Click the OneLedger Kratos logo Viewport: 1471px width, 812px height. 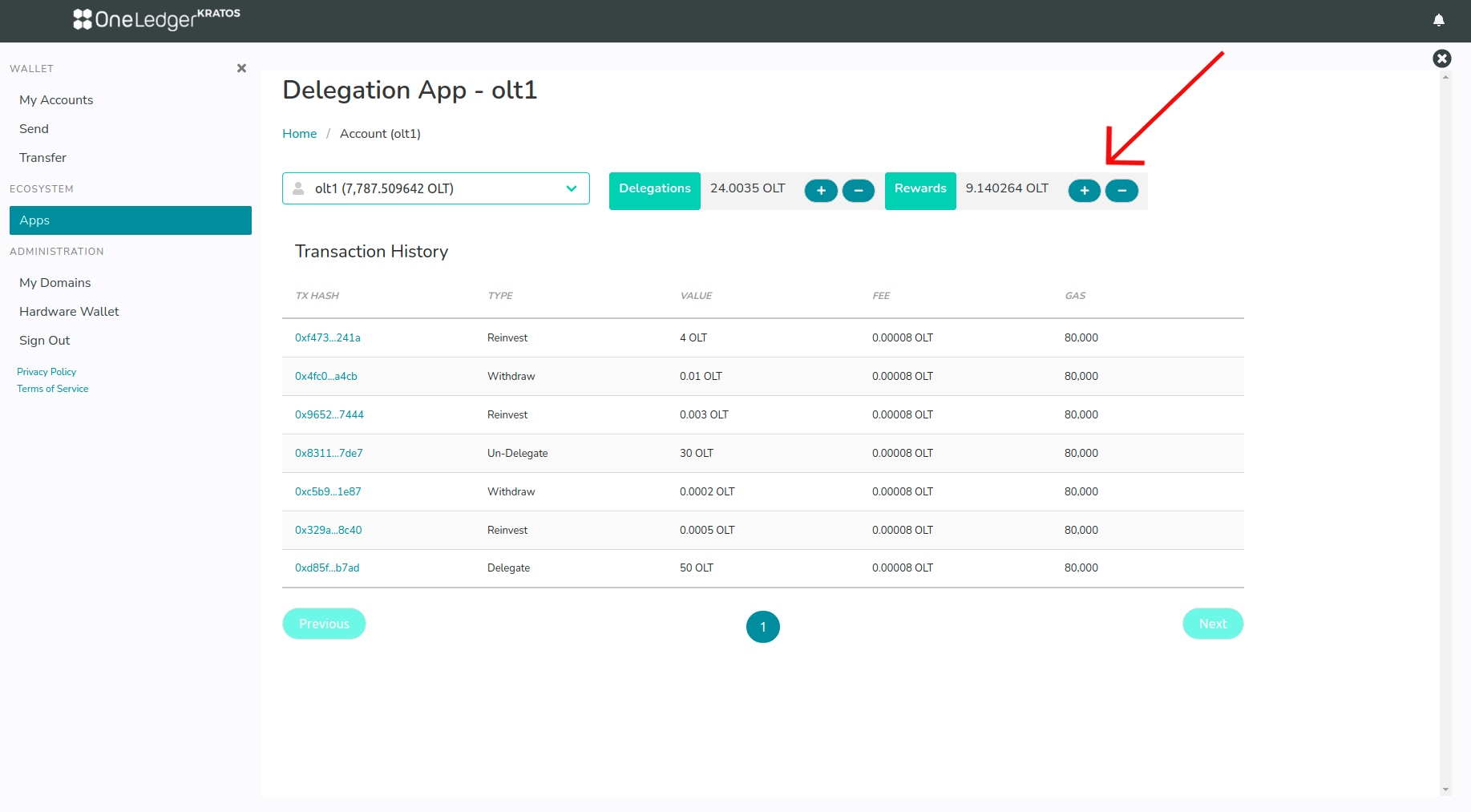pyautogui.click(x=156, y=19)
